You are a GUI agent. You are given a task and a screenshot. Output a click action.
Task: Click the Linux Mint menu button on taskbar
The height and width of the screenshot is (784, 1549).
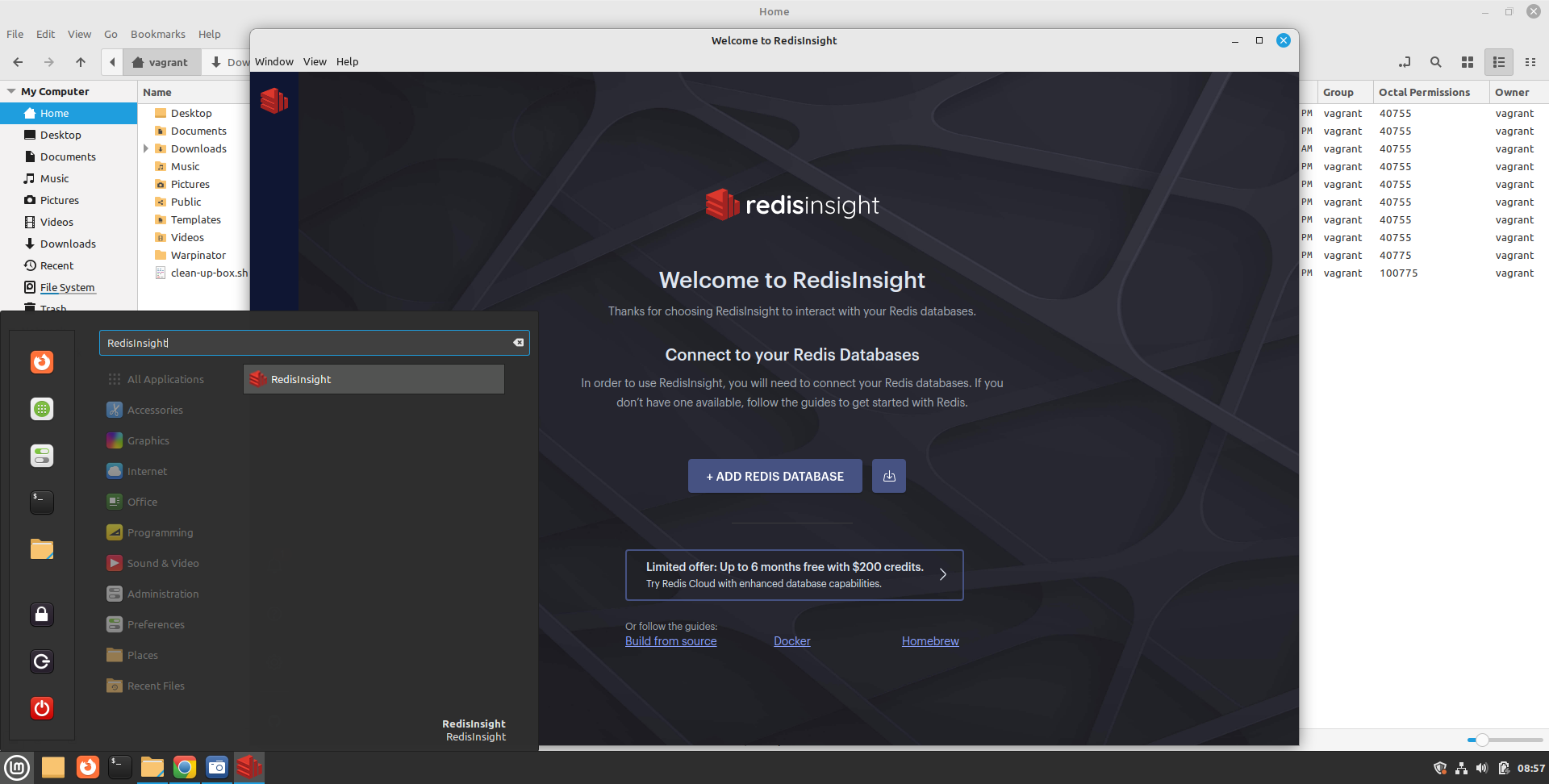click(x=17, y=767)
